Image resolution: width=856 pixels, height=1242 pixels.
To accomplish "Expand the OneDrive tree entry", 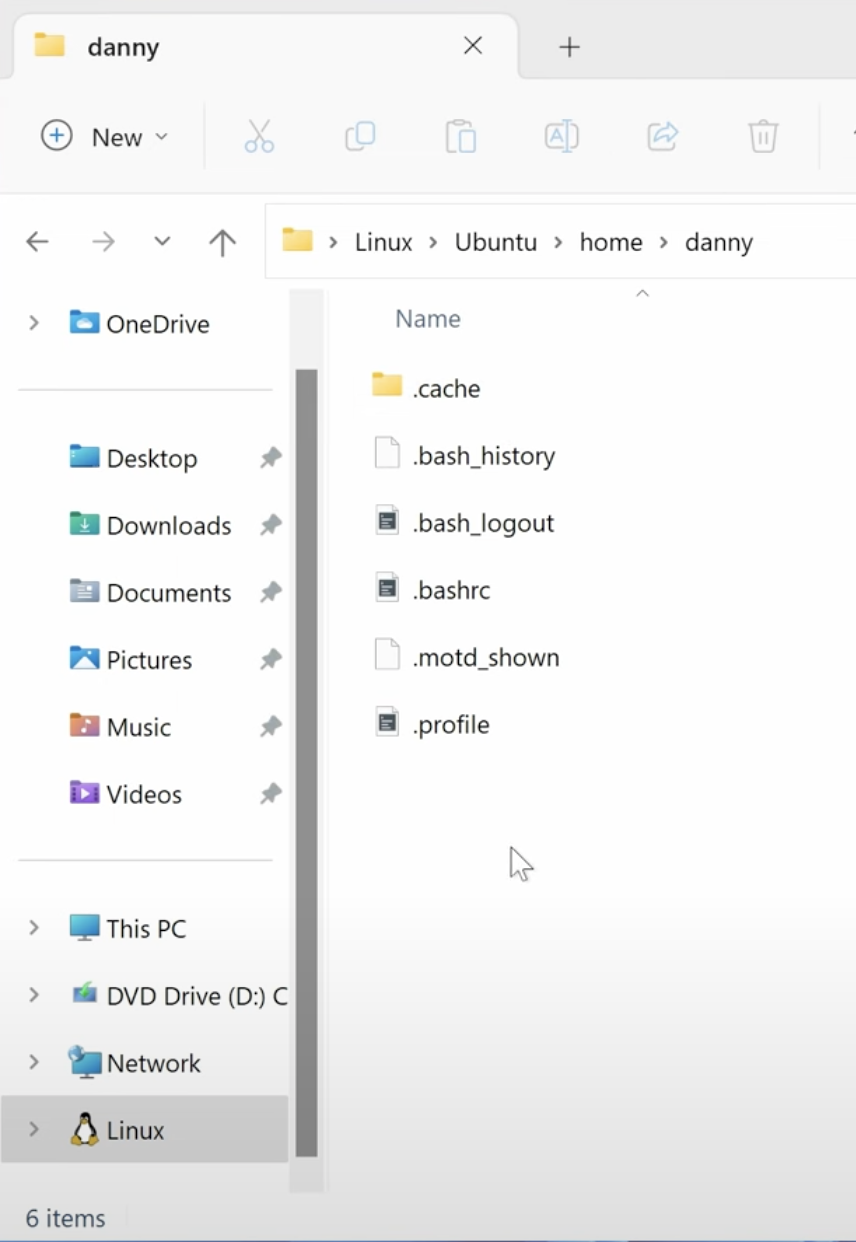I will tap(33, 323).
